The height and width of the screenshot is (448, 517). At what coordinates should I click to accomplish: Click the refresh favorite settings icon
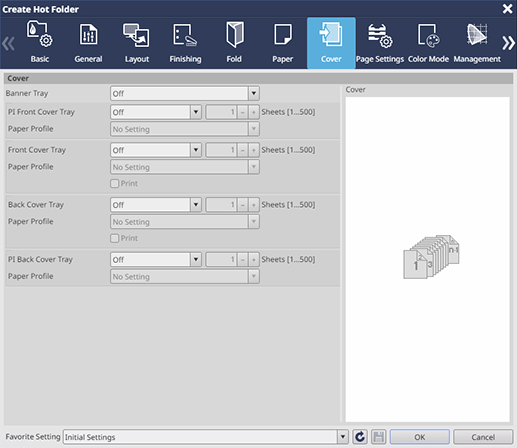pos(360,437)
